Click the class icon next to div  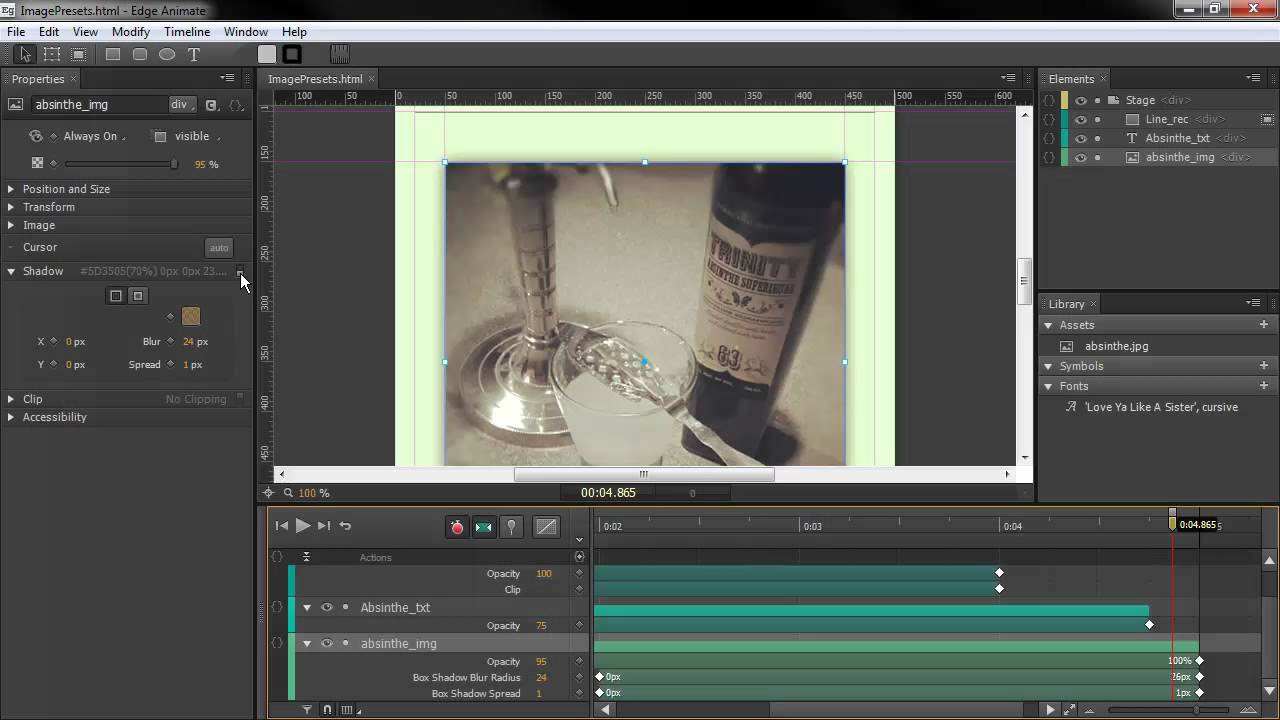(211, 105)
